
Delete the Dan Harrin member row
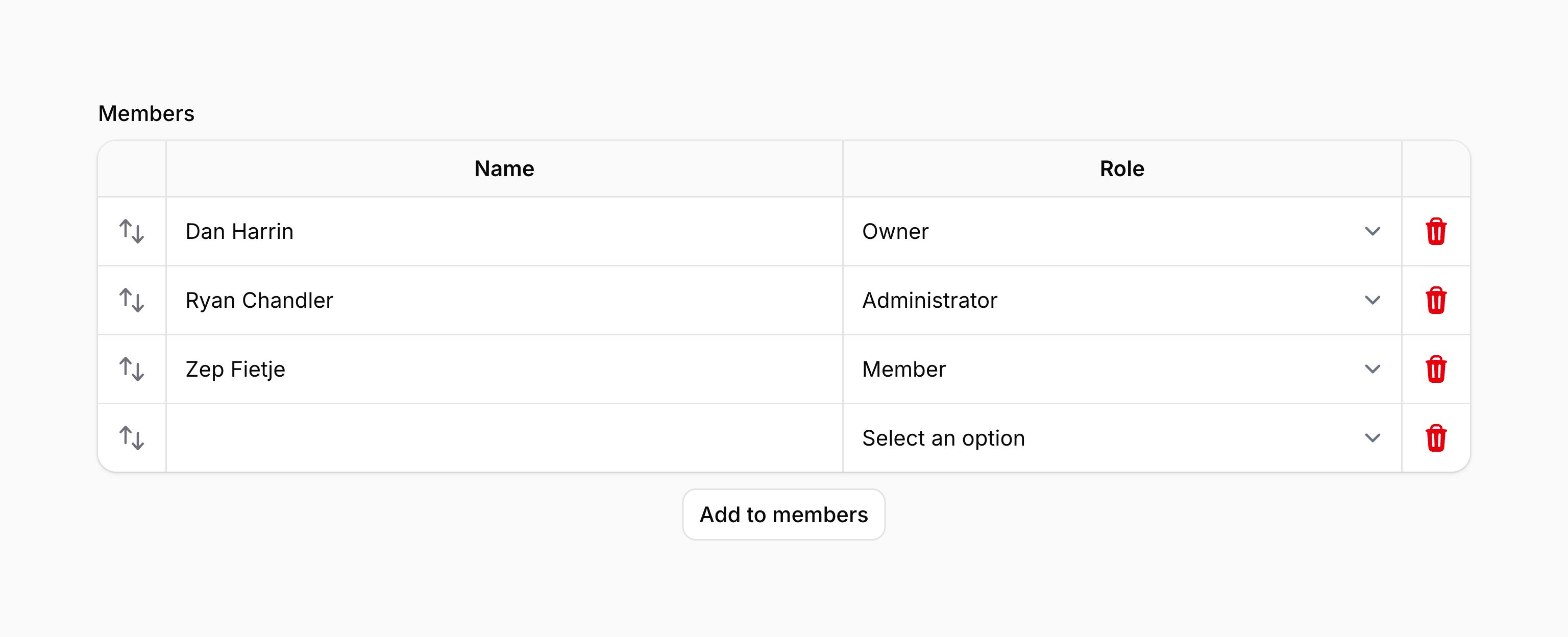tap(1435, 231)
